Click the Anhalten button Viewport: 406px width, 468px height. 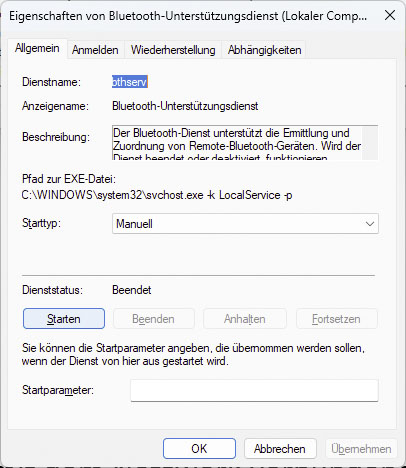[245, 319]
